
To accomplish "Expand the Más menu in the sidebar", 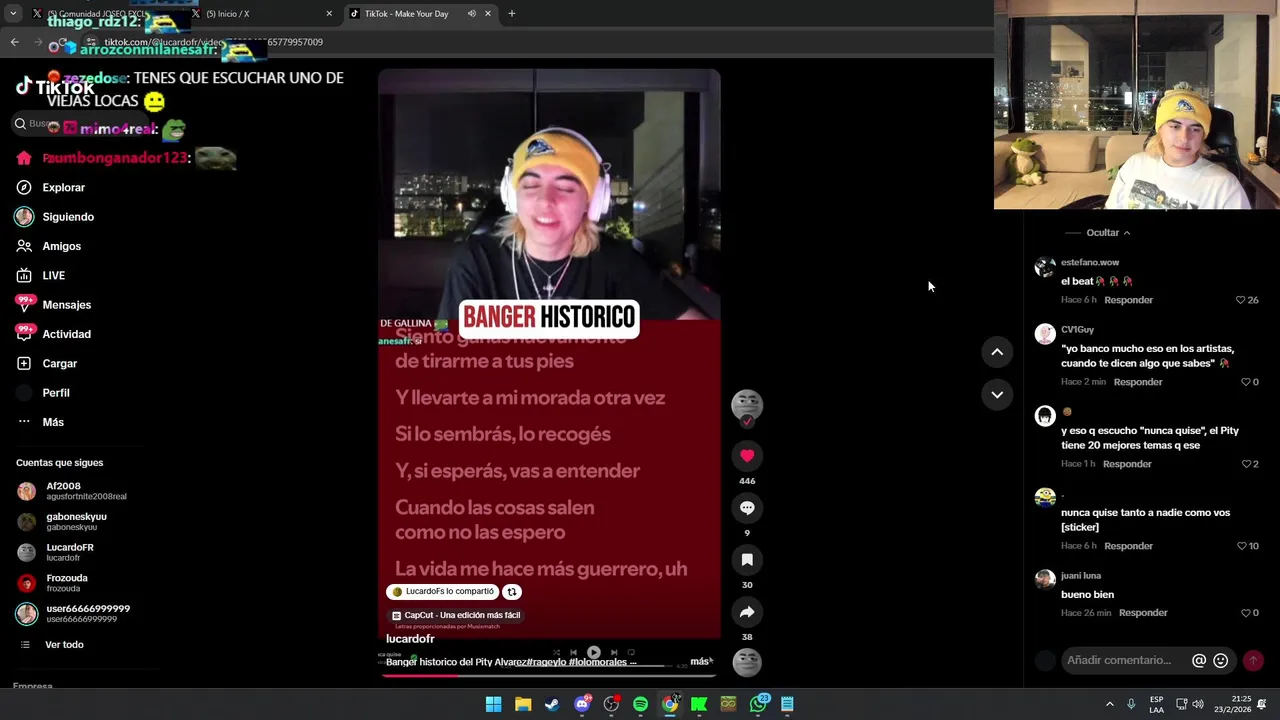I will click(53, 422).
